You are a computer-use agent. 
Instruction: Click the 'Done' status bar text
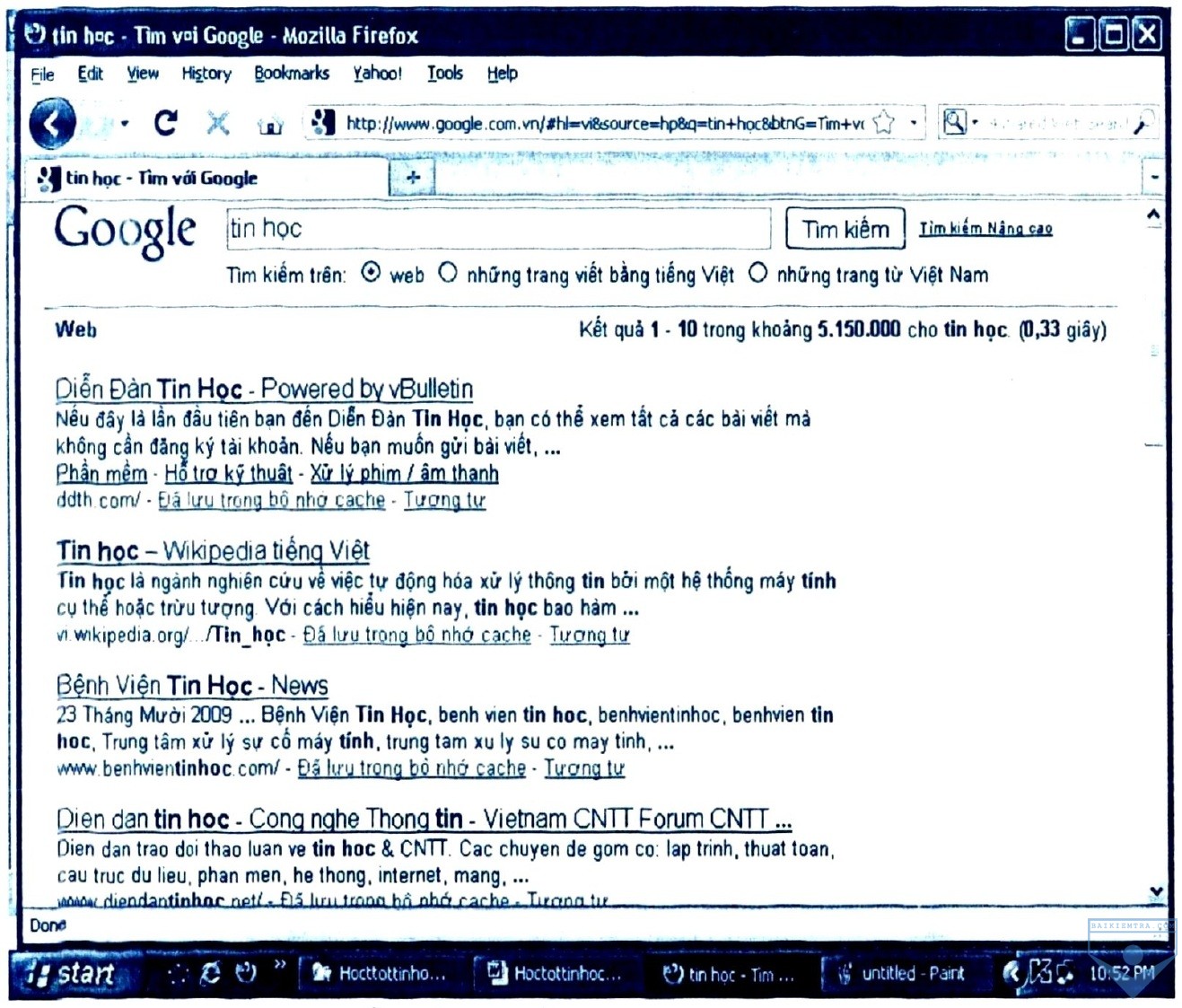(48, 925)
